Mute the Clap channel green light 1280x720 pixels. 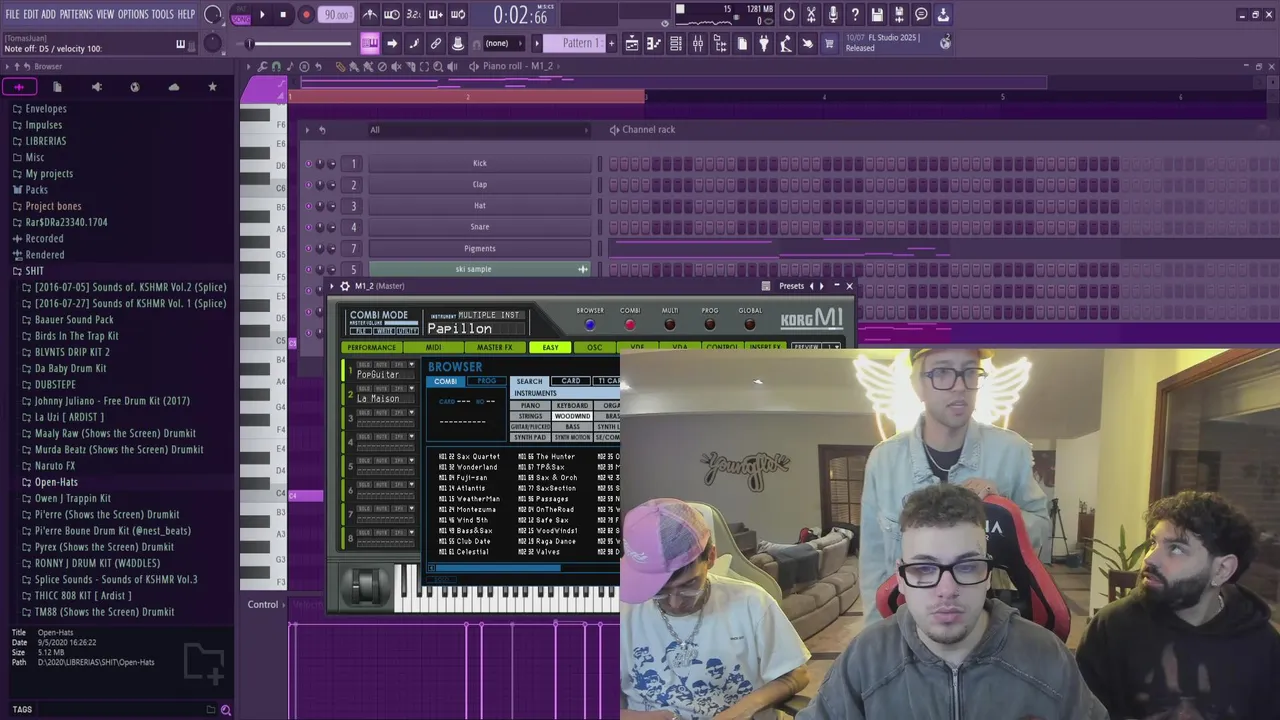click(x=308, y=185)
